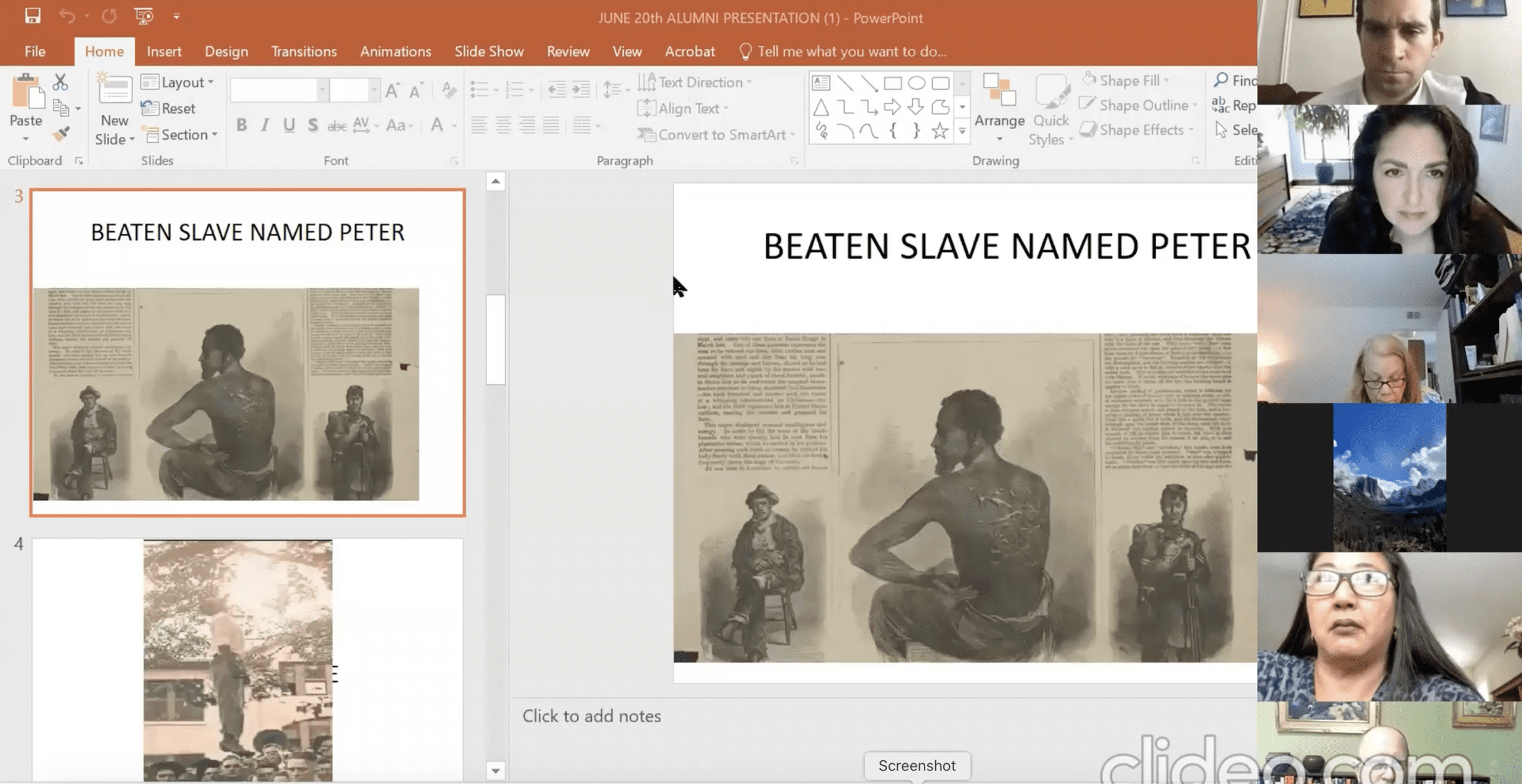This screenshot has height=784, width=1522.
Task: Toggle Italic formatting
Action: [x=265, y=125]
